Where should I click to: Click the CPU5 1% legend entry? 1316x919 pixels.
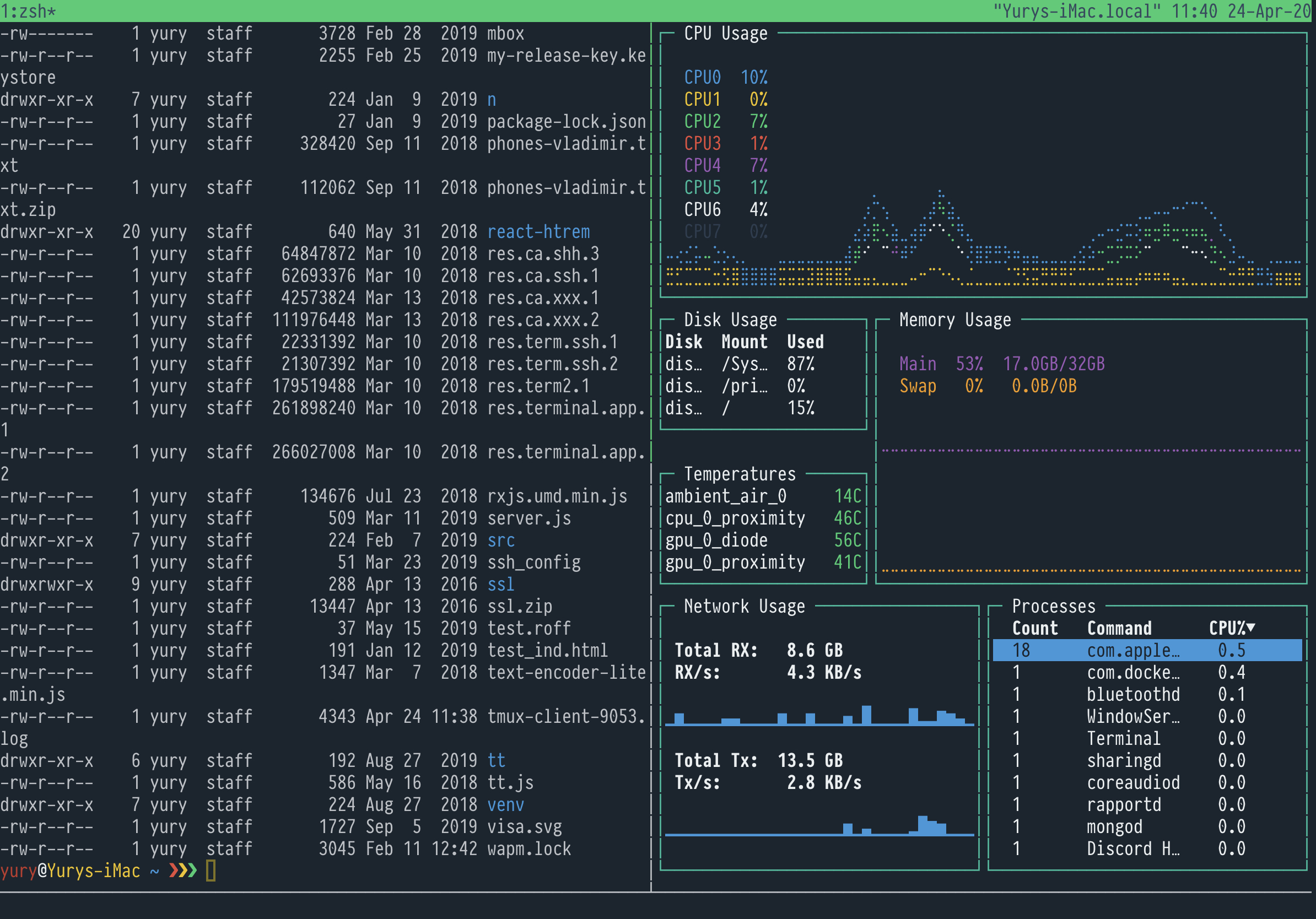726,188
